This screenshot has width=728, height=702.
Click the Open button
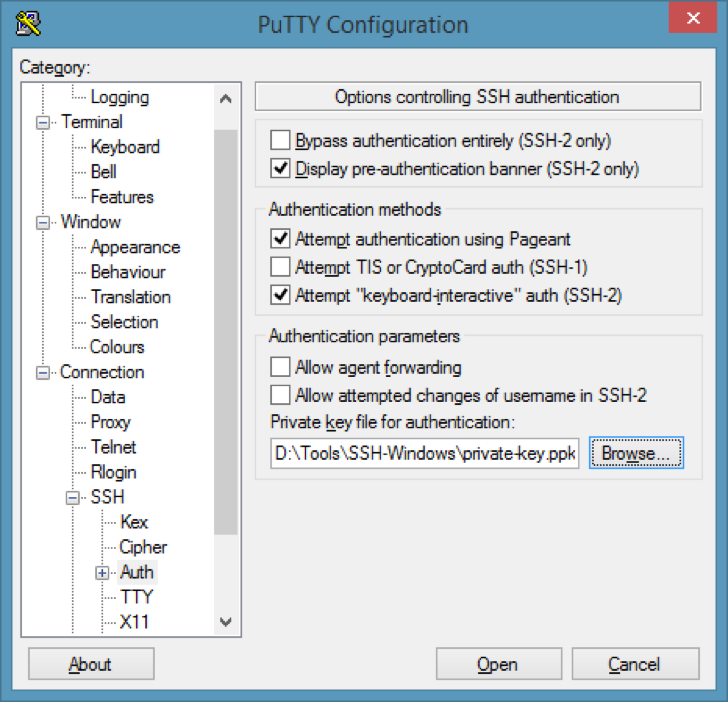[499, 664]
